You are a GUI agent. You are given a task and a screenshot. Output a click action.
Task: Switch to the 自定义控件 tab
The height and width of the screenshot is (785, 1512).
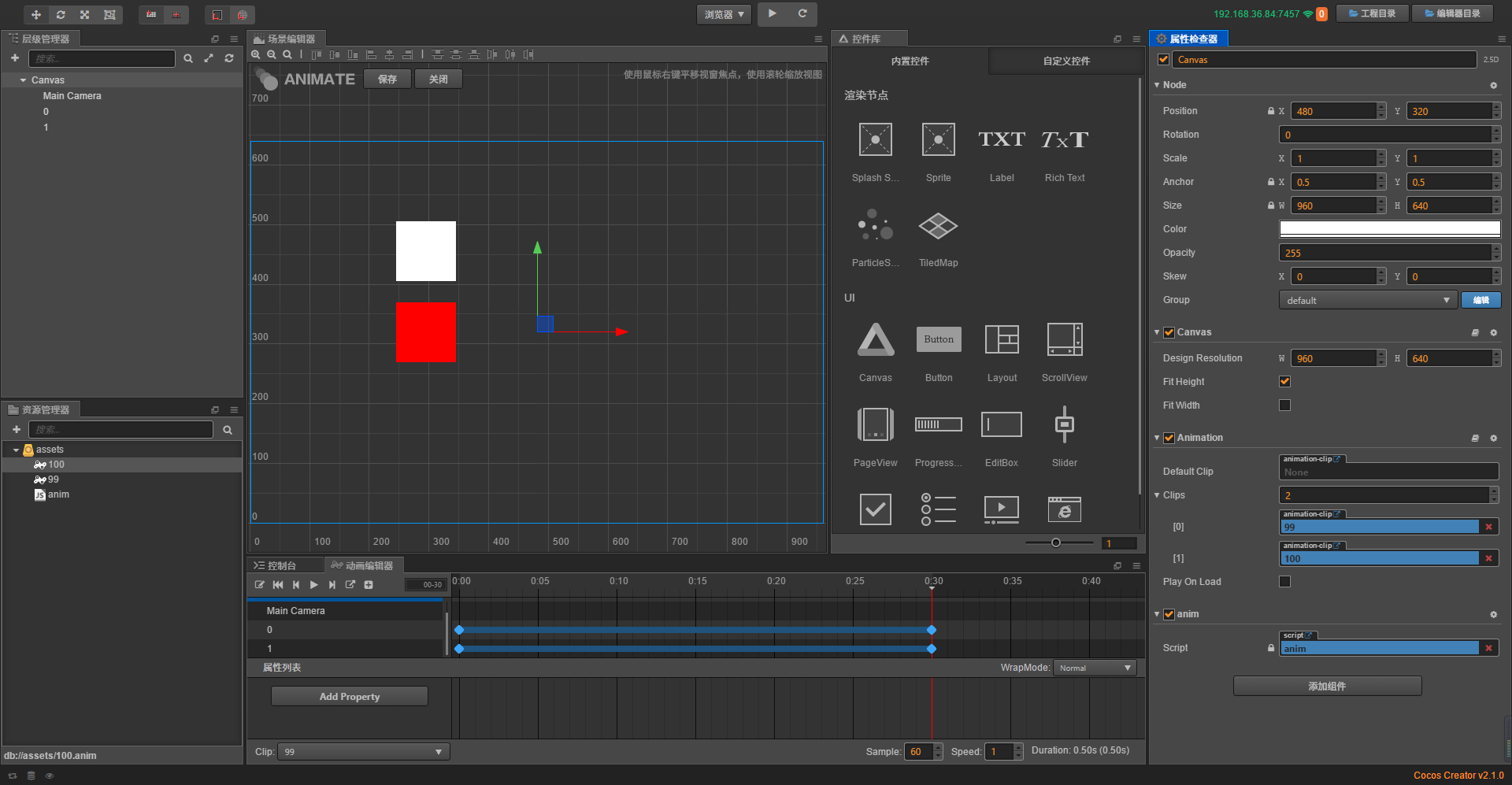[1066, 61]
